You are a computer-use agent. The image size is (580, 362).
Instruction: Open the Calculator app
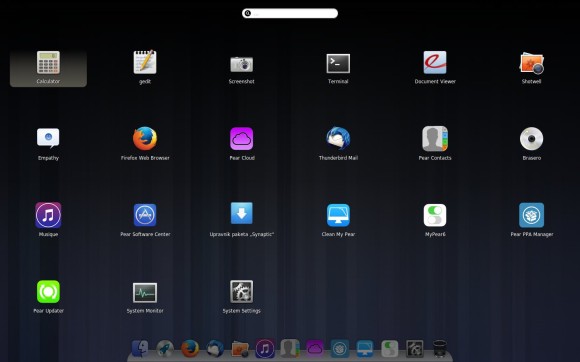48,63
